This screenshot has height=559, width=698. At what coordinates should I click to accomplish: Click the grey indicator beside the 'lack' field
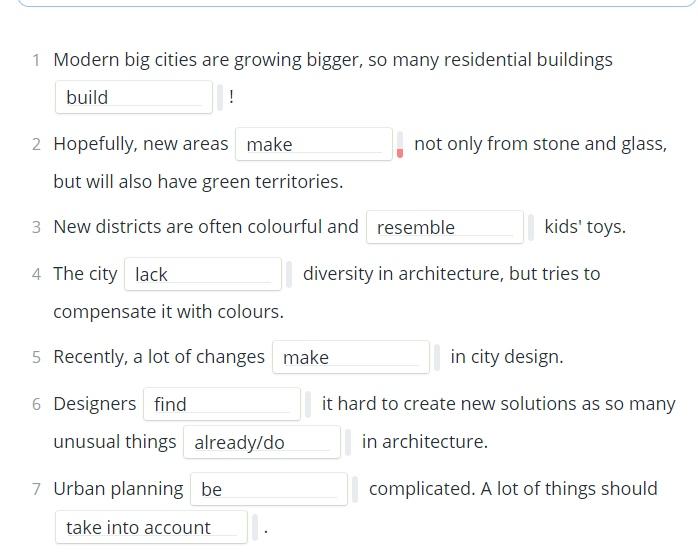(289, 275)
